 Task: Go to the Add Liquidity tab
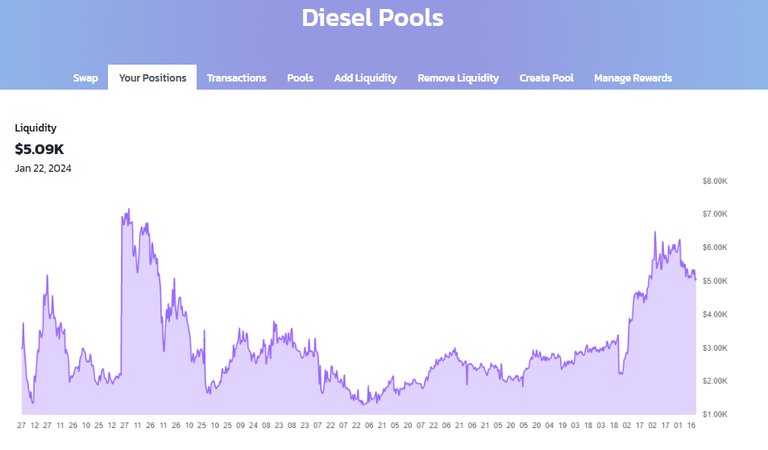point(365,78)
